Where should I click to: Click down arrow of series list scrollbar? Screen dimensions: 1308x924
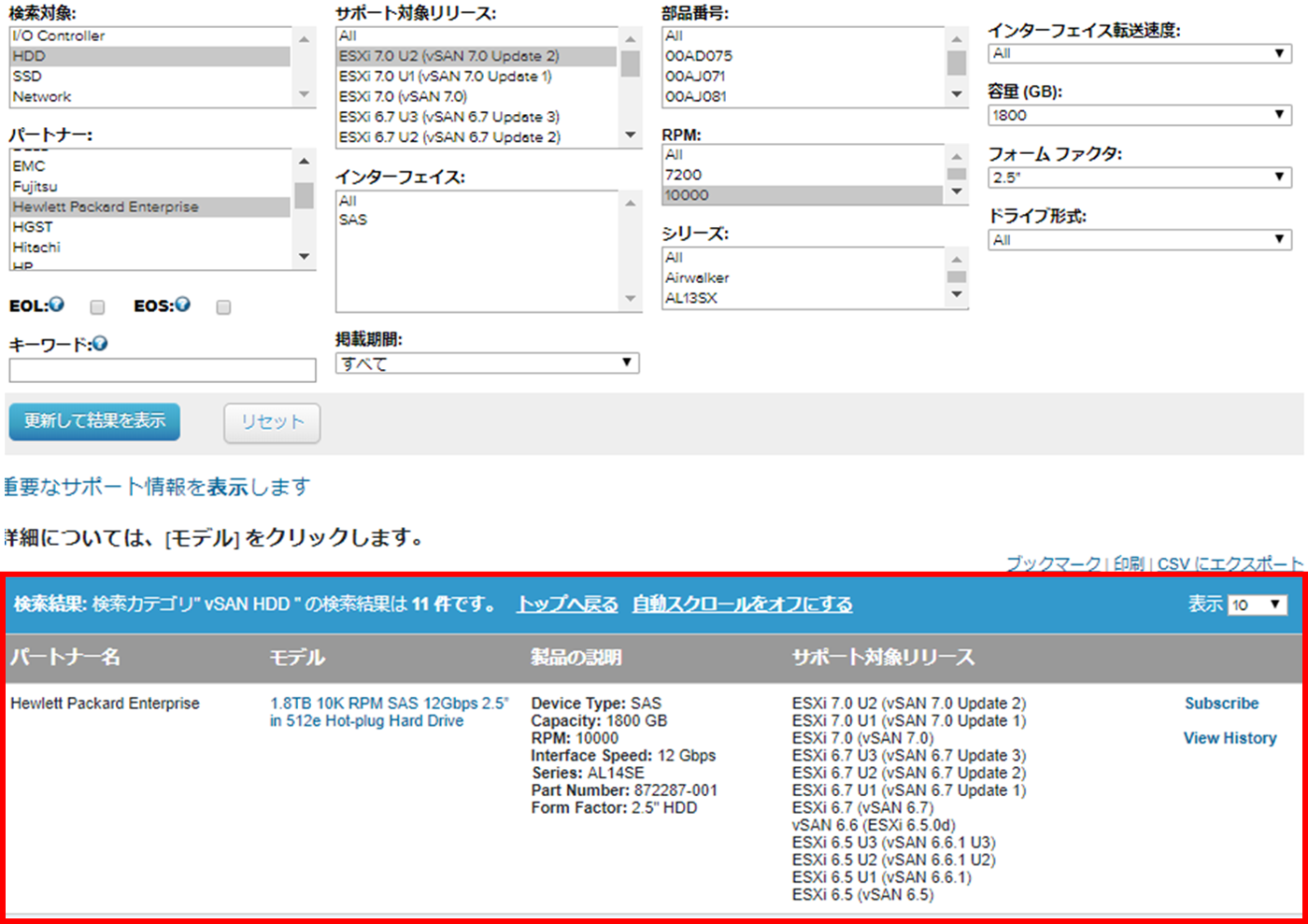957,295
